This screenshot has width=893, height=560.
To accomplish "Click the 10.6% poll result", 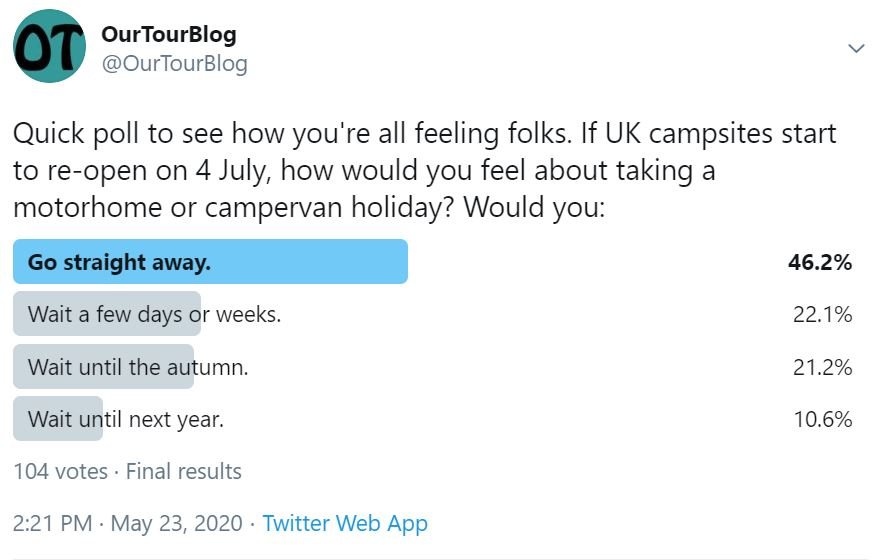I will click(x=822, y=419).
